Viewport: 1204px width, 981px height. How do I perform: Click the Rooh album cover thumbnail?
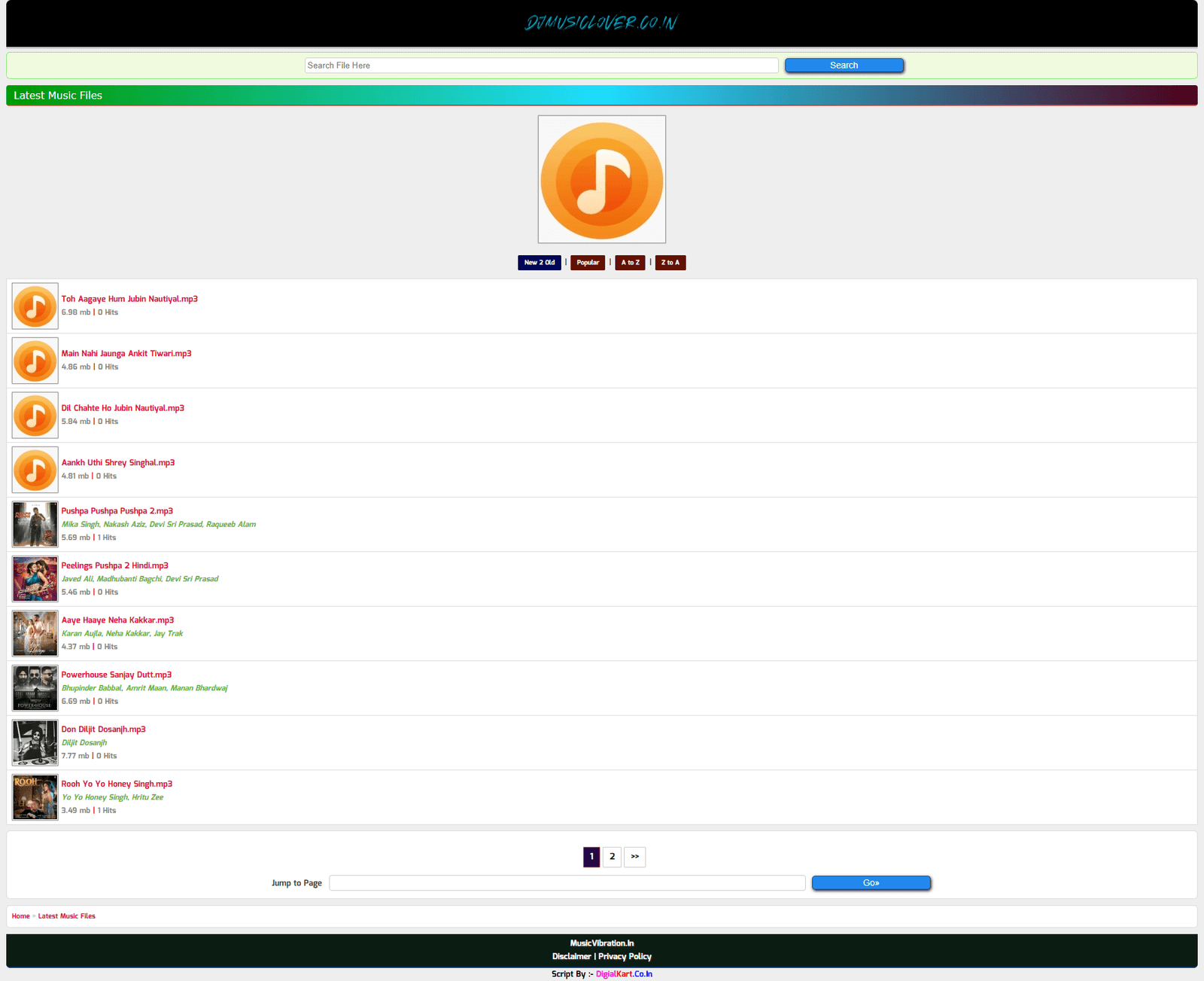(x=35, y=797)
